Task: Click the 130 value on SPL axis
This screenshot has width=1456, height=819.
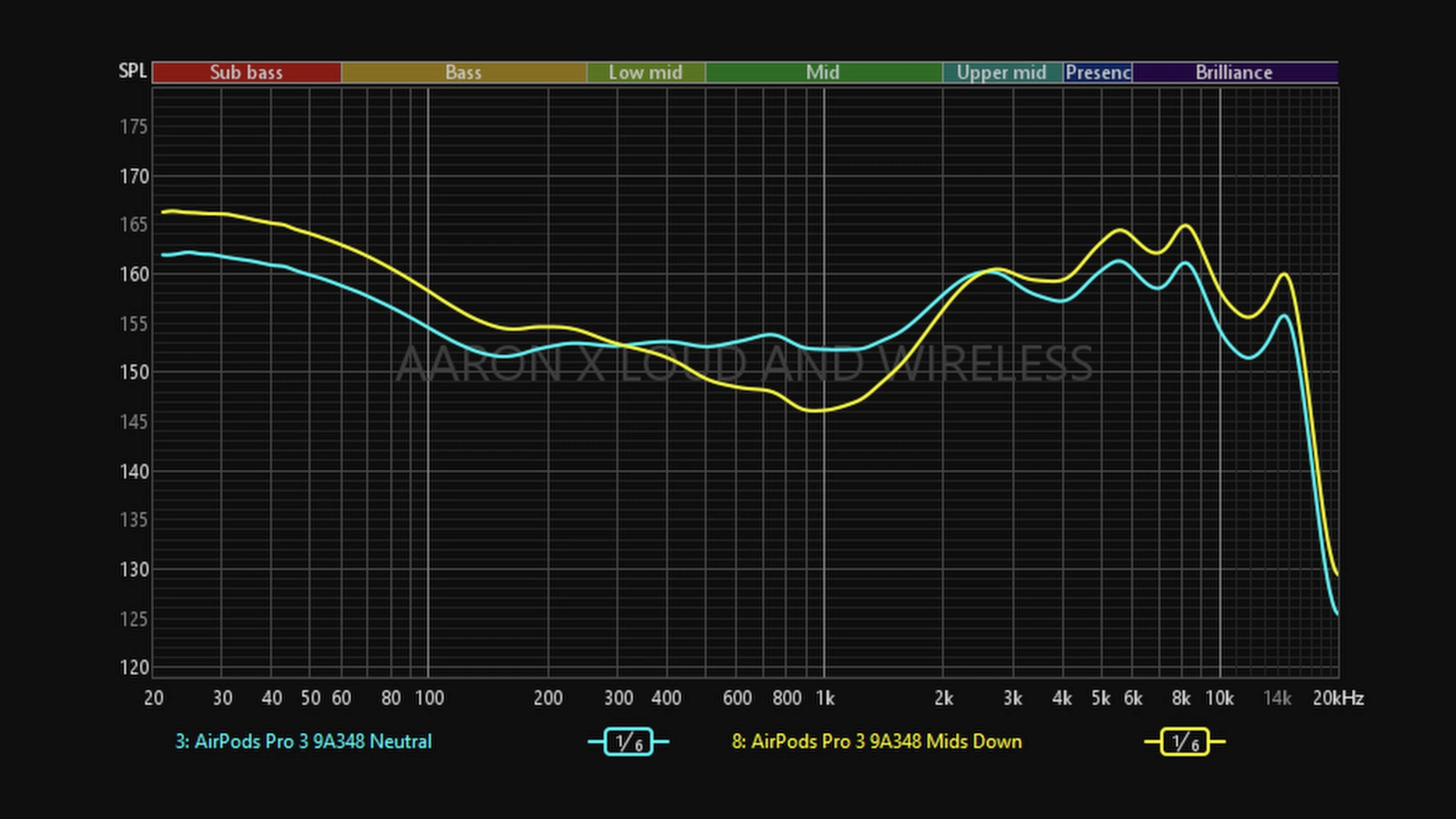Action: pyautogui.click(x=134, y=569)
